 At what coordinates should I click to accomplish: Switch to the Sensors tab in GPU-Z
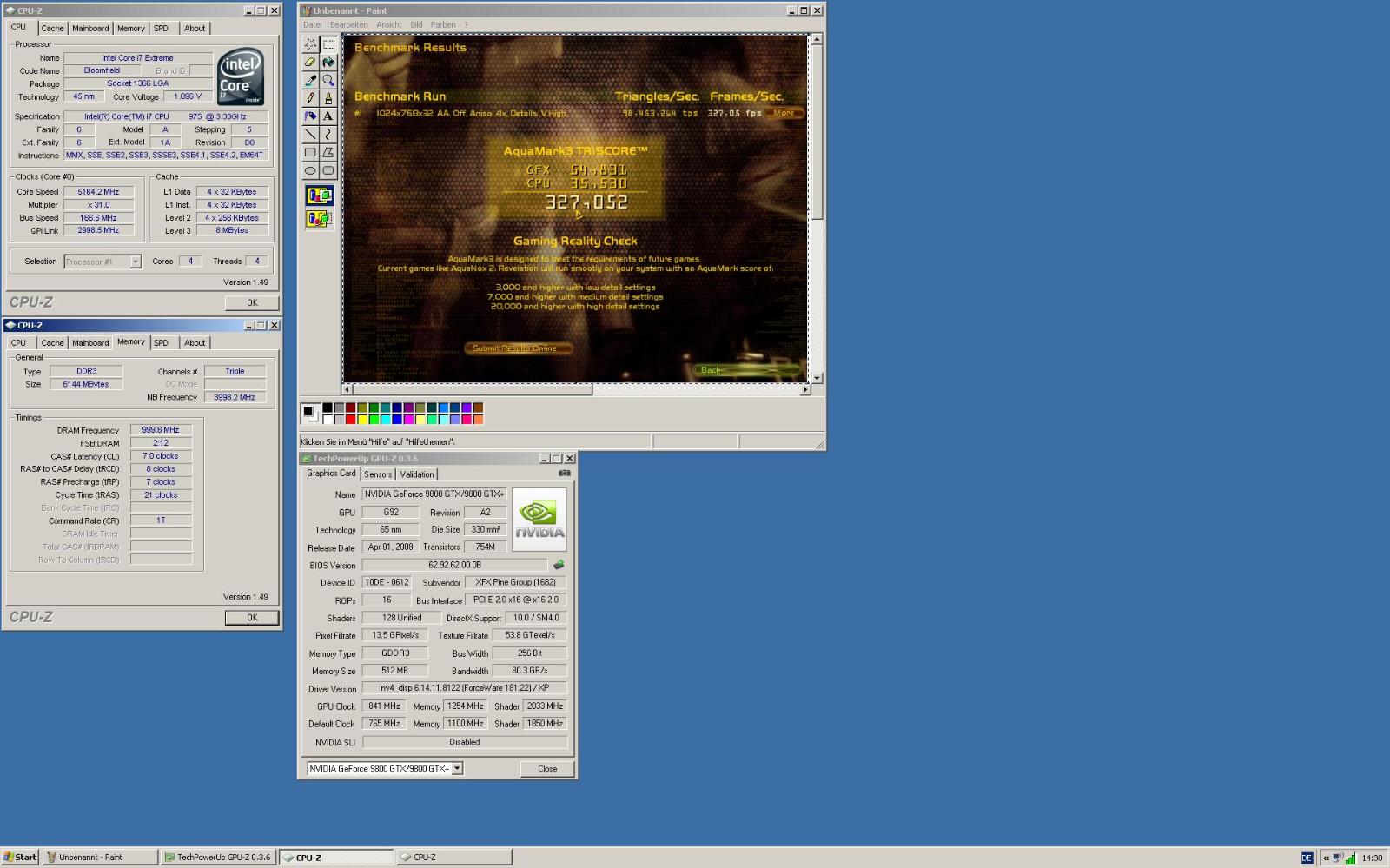(x=378, y=474)
